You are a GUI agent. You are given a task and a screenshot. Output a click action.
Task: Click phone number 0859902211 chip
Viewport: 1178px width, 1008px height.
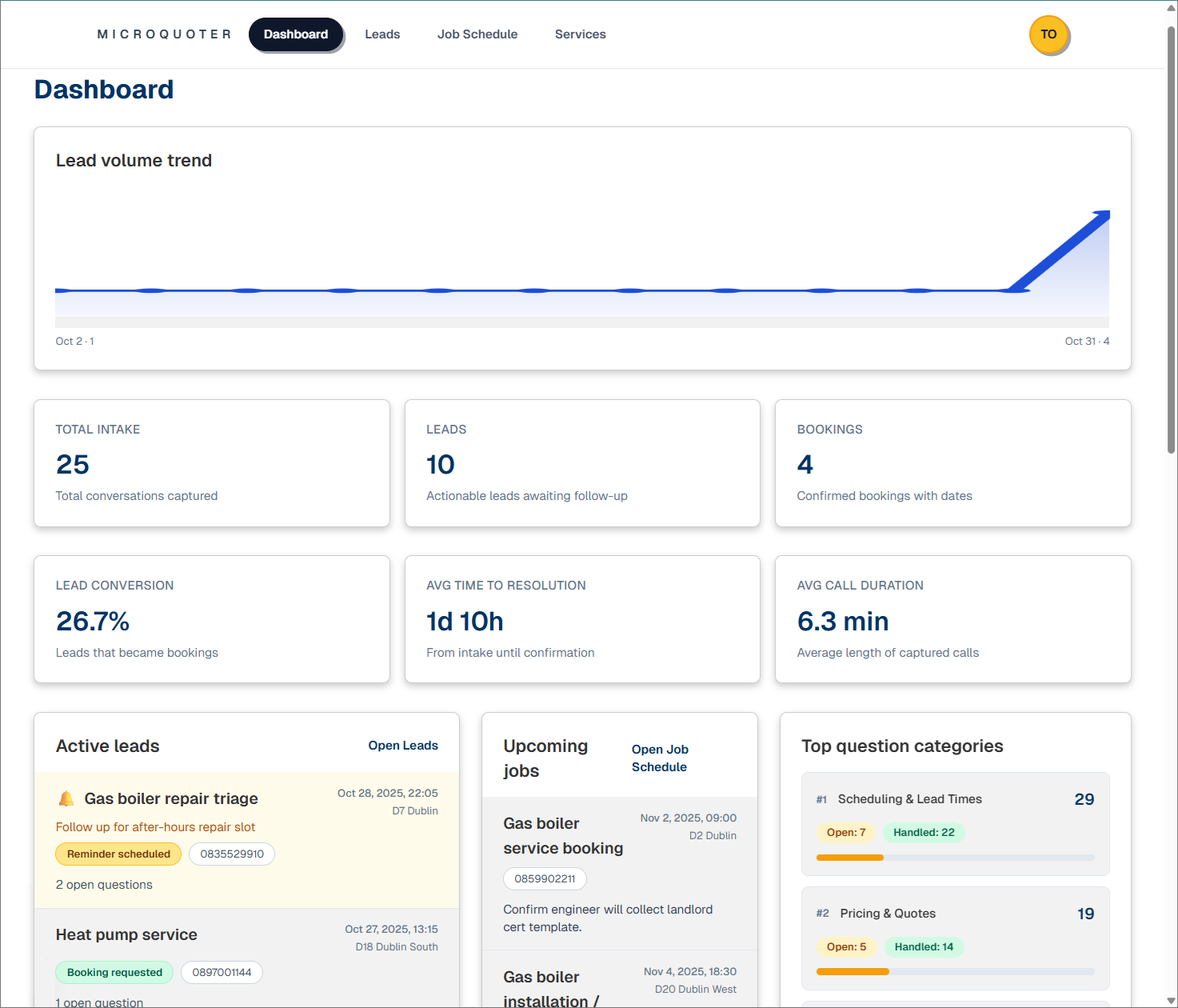pos(545,879)
